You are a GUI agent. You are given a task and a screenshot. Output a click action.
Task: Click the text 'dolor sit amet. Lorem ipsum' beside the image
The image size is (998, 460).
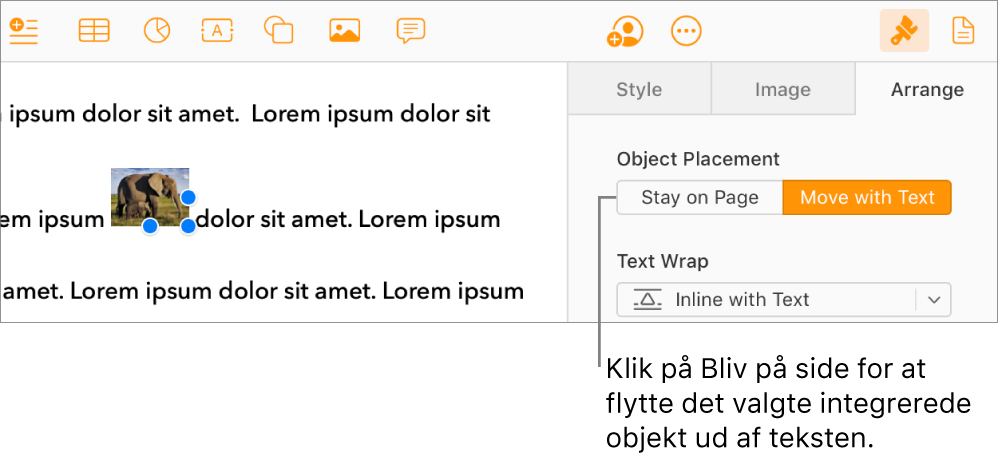pyautogui.click(x=348, y=220)
